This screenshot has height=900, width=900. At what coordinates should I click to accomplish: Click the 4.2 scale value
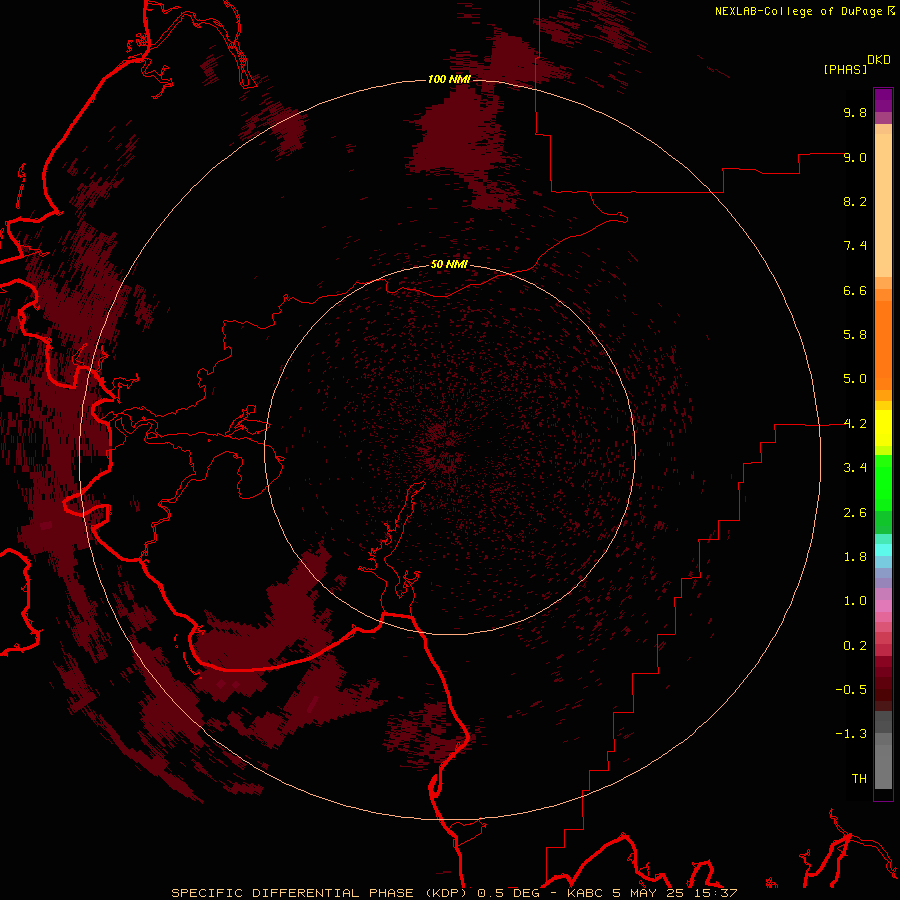click(855, 424)
